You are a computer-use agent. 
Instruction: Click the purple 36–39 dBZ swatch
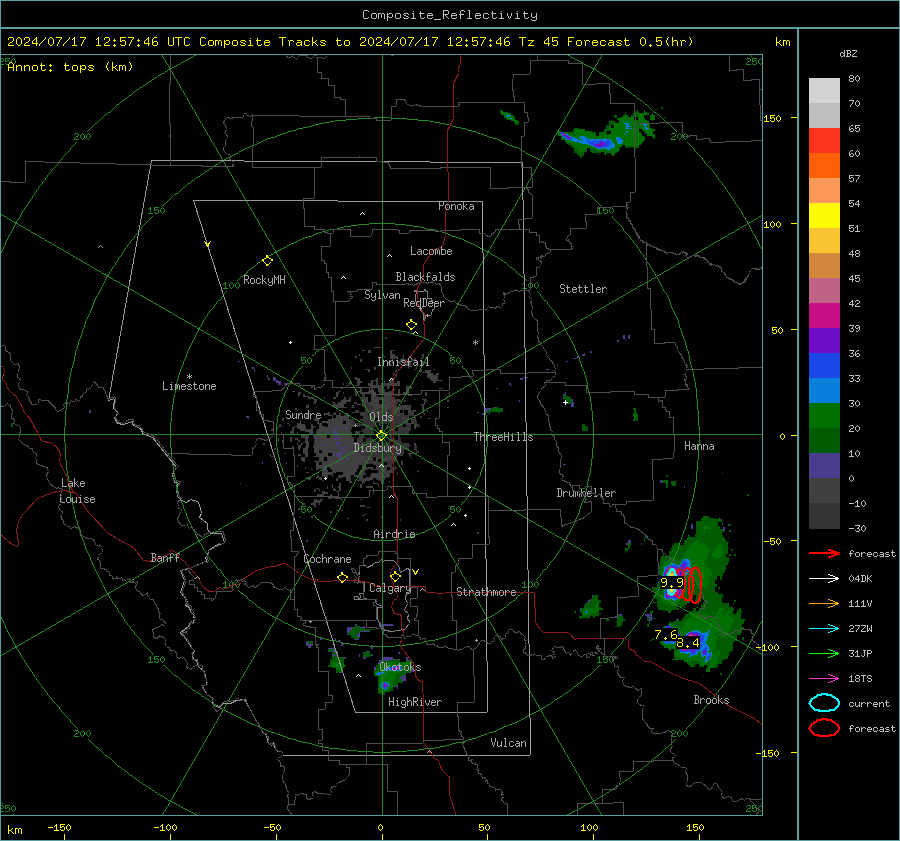point(824,341)
